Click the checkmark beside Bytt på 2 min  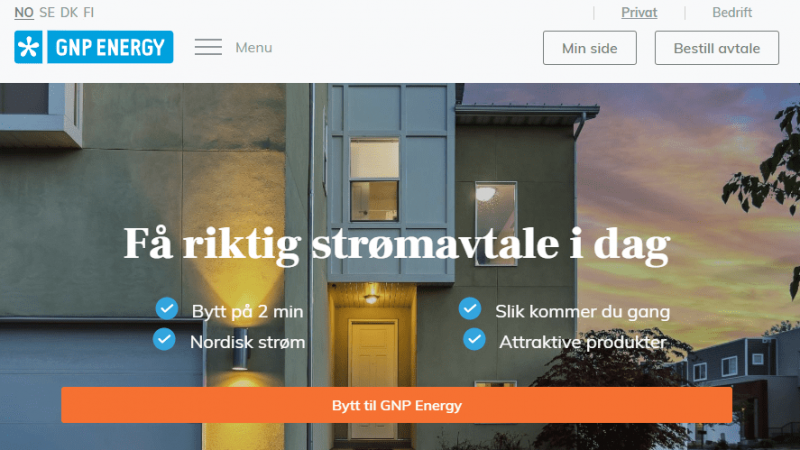167,309
